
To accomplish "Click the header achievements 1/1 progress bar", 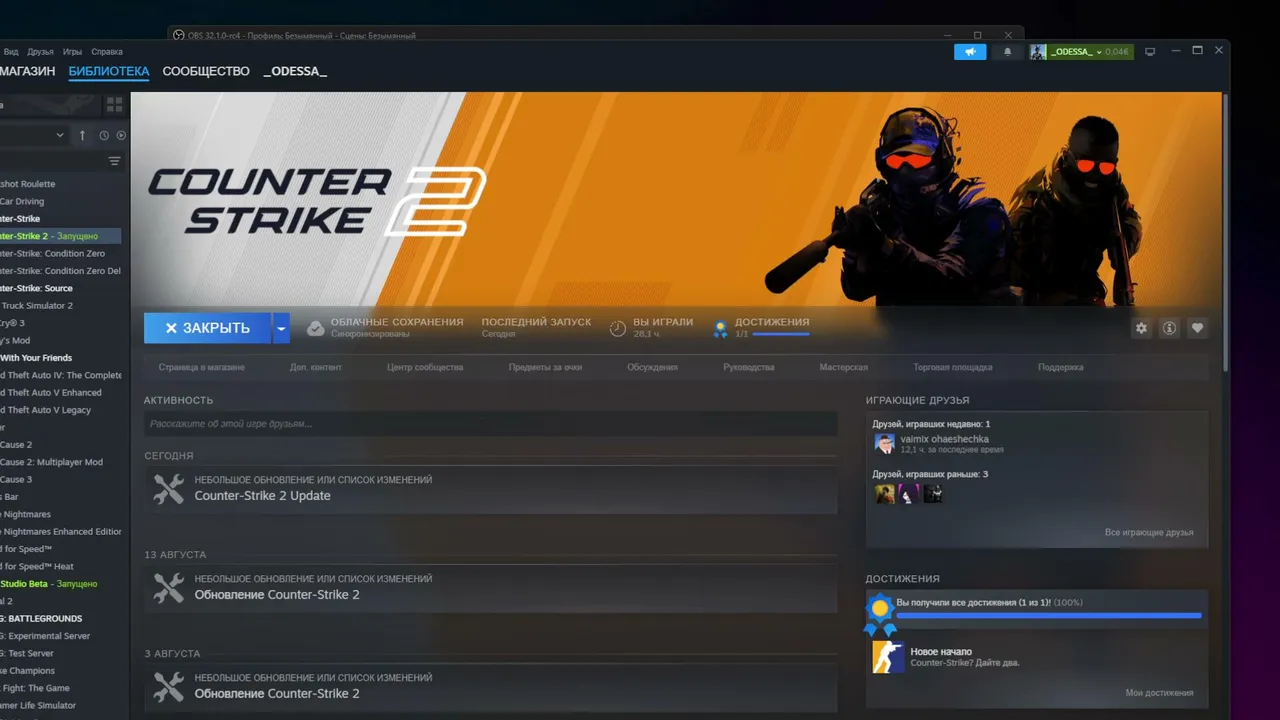I will 781,334.
